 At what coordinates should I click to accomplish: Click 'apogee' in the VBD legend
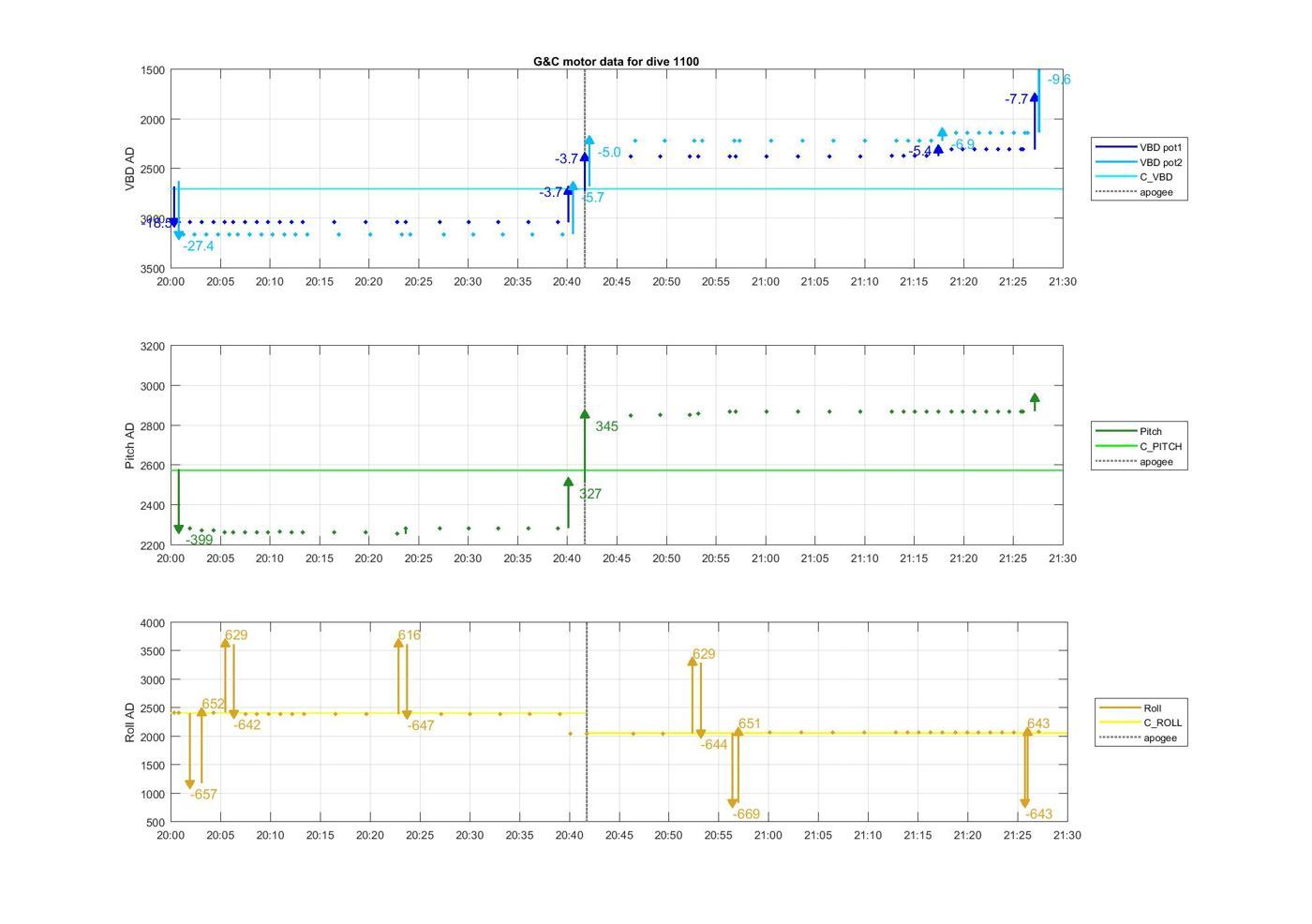pyautogui.click(x=1135, y=192)
